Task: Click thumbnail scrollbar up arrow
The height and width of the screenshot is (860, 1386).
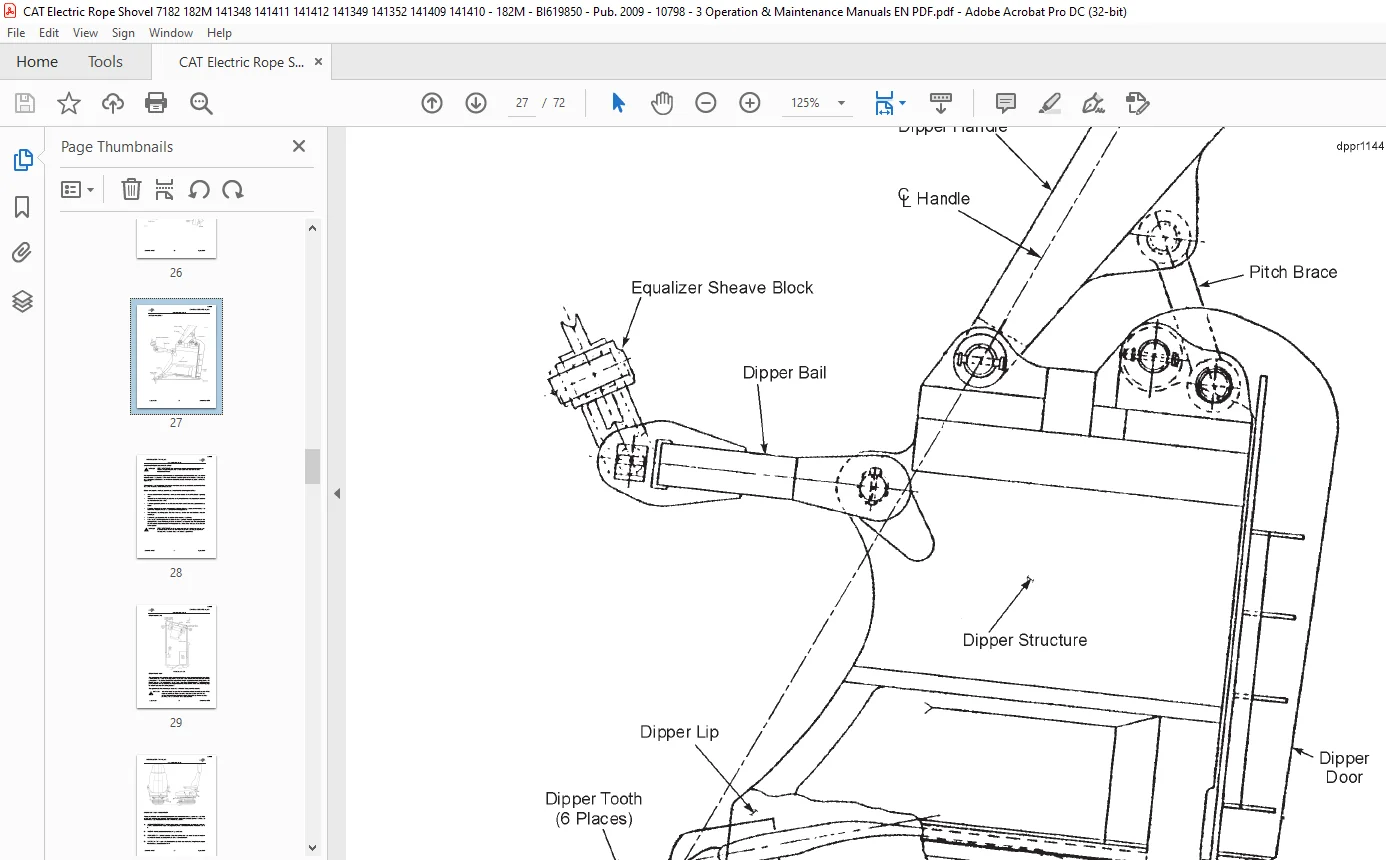Action: pos(312,228)
